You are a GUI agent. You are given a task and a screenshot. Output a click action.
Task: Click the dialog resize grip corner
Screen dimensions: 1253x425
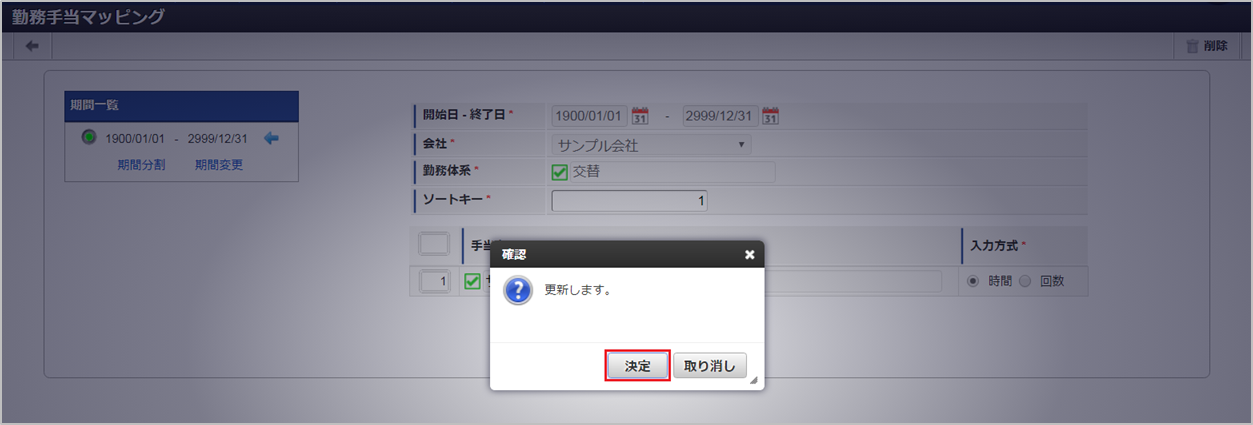754,380
